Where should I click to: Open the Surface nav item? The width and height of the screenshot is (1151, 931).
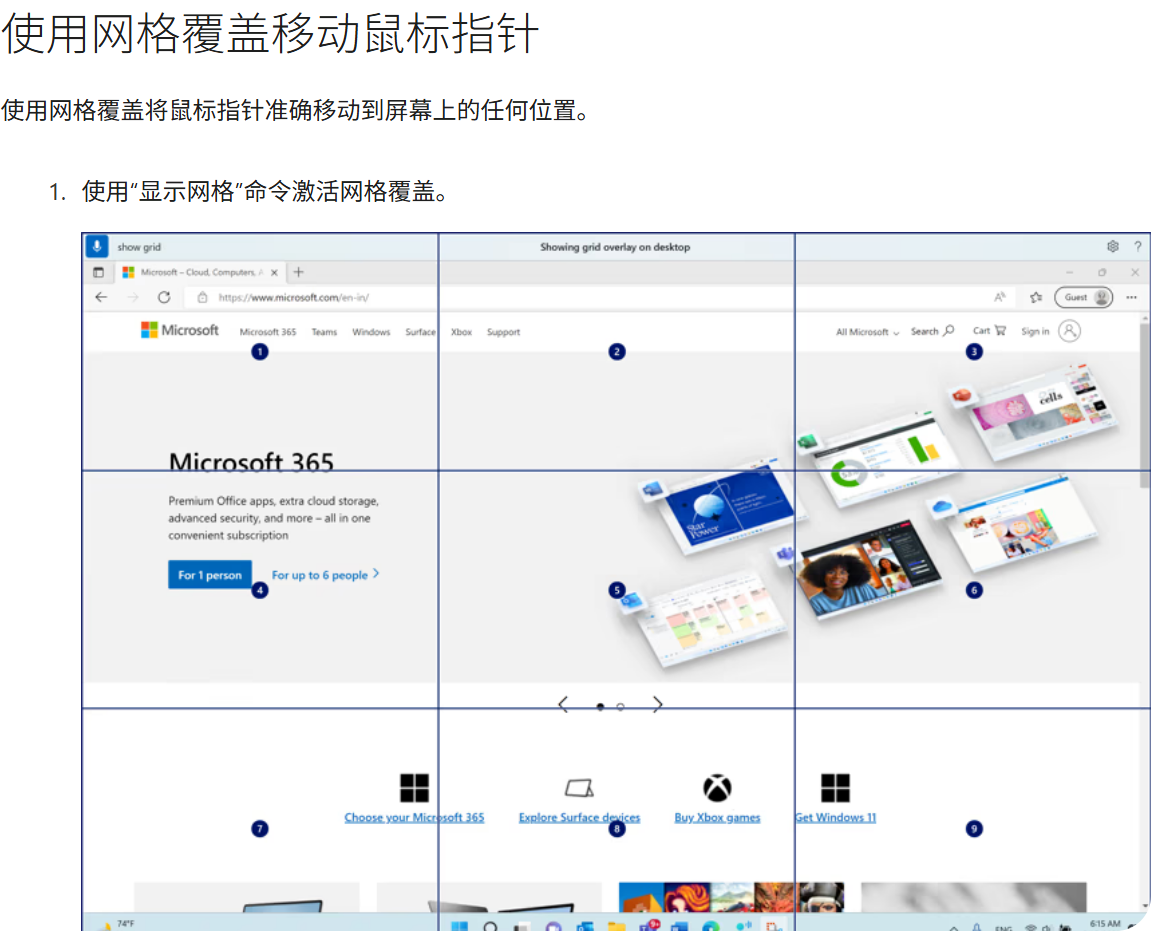click(x=421, y=332)
